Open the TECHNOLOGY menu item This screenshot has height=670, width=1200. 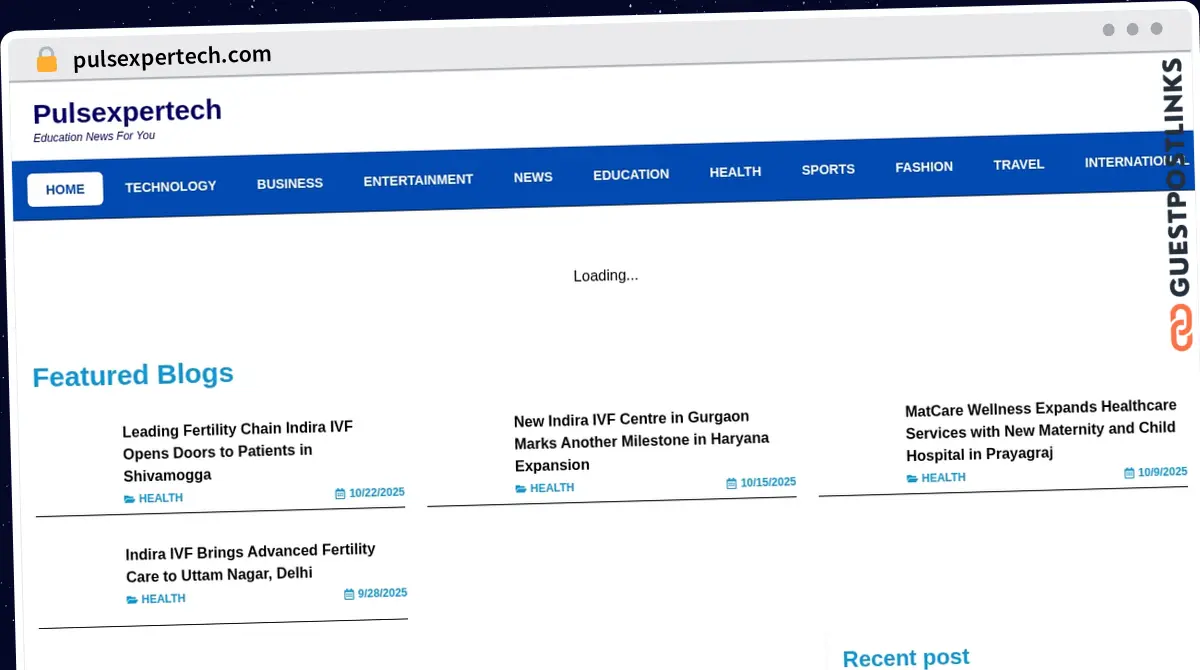tap(170, 186)
